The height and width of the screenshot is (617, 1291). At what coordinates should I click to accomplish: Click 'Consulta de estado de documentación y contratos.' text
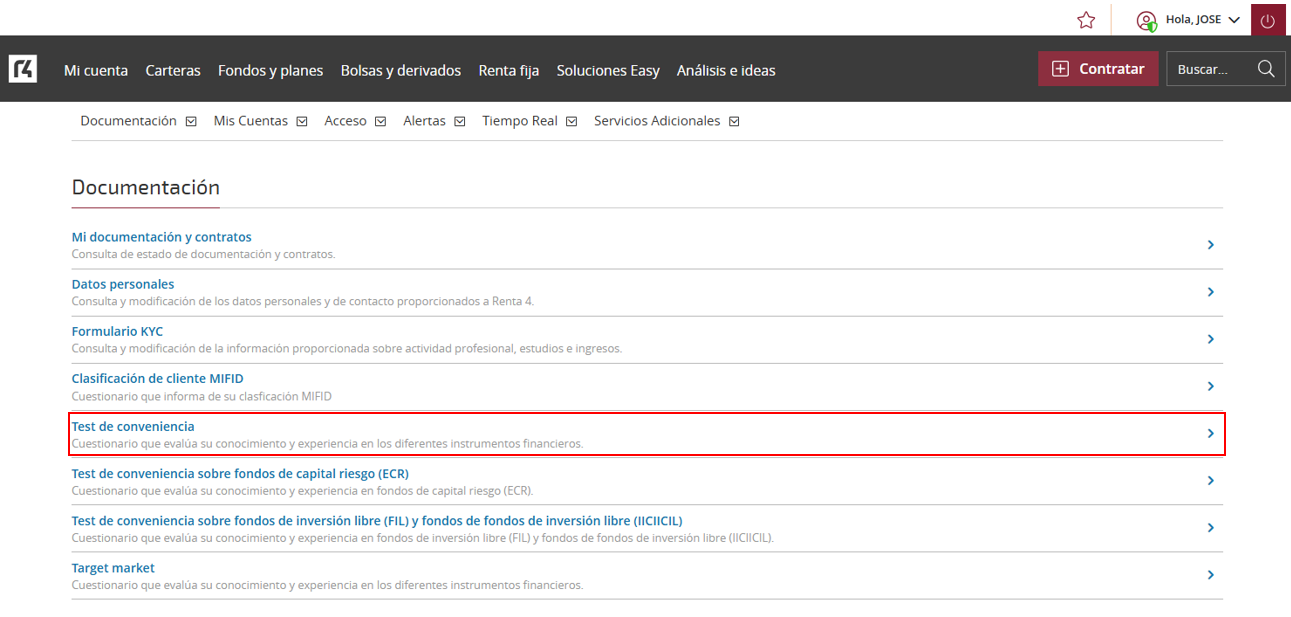tap(203, 254)
